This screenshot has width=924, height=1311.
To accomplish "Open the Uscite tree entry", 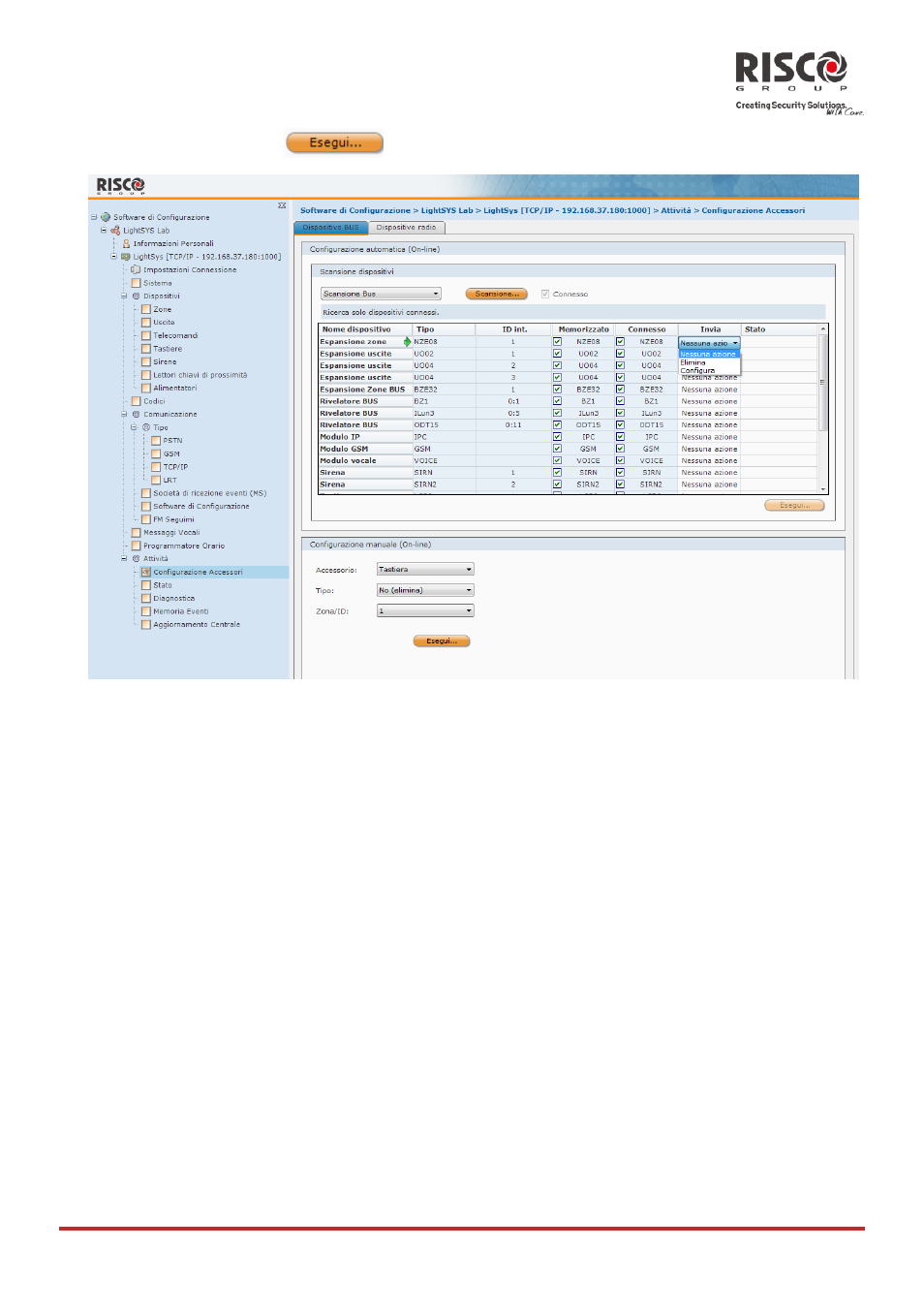I will 164,323.
